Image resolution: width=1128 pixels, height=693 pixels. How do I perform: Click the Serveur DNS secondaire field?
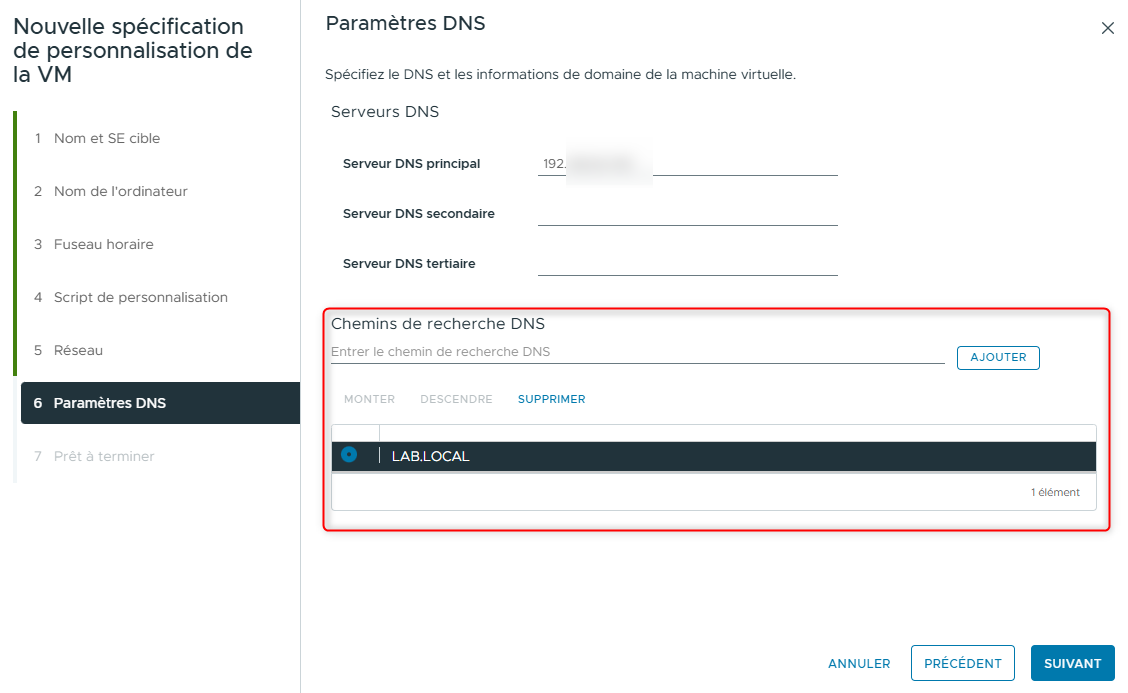point(687,213)
